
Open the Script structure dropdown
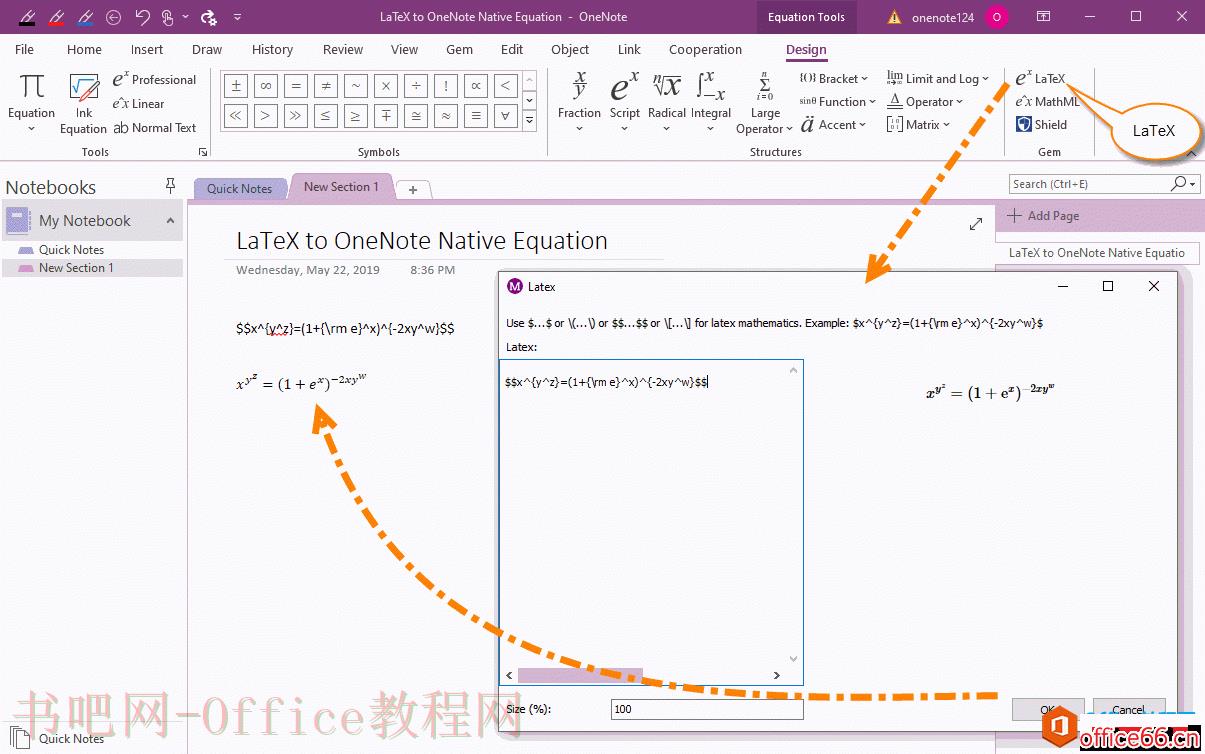[625, 102]
